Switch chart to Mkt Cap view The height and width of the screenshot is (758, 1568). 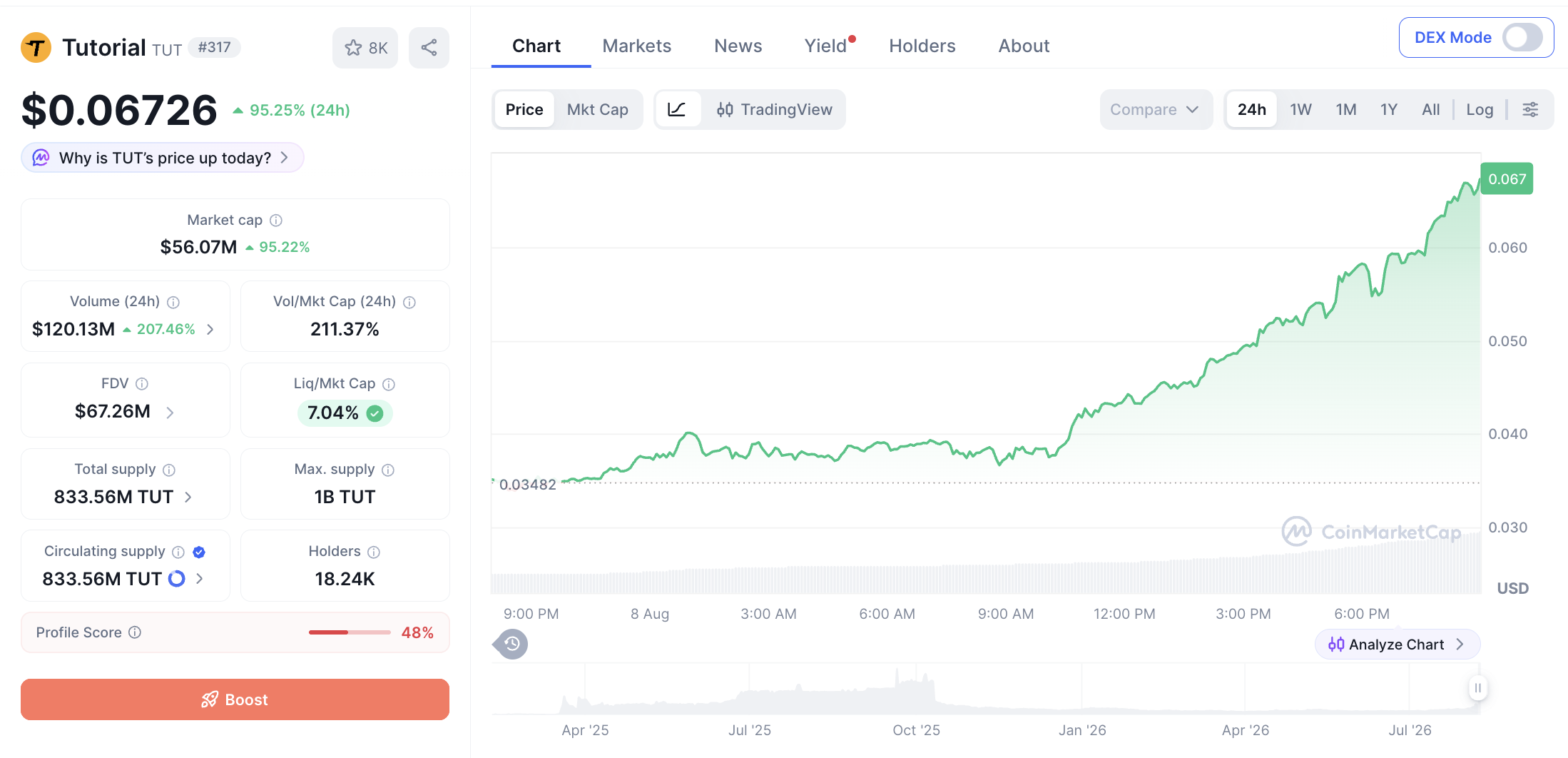pos(597,109)
